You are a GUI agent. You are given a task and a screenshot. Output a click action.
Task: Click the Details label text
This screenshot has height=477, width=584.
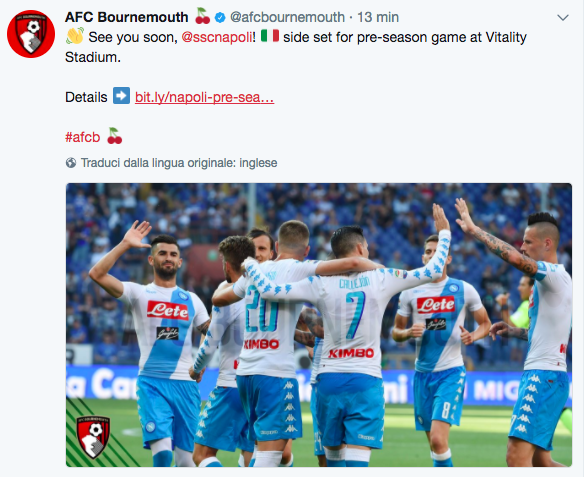pyautogui.click(x=86, y=97)
